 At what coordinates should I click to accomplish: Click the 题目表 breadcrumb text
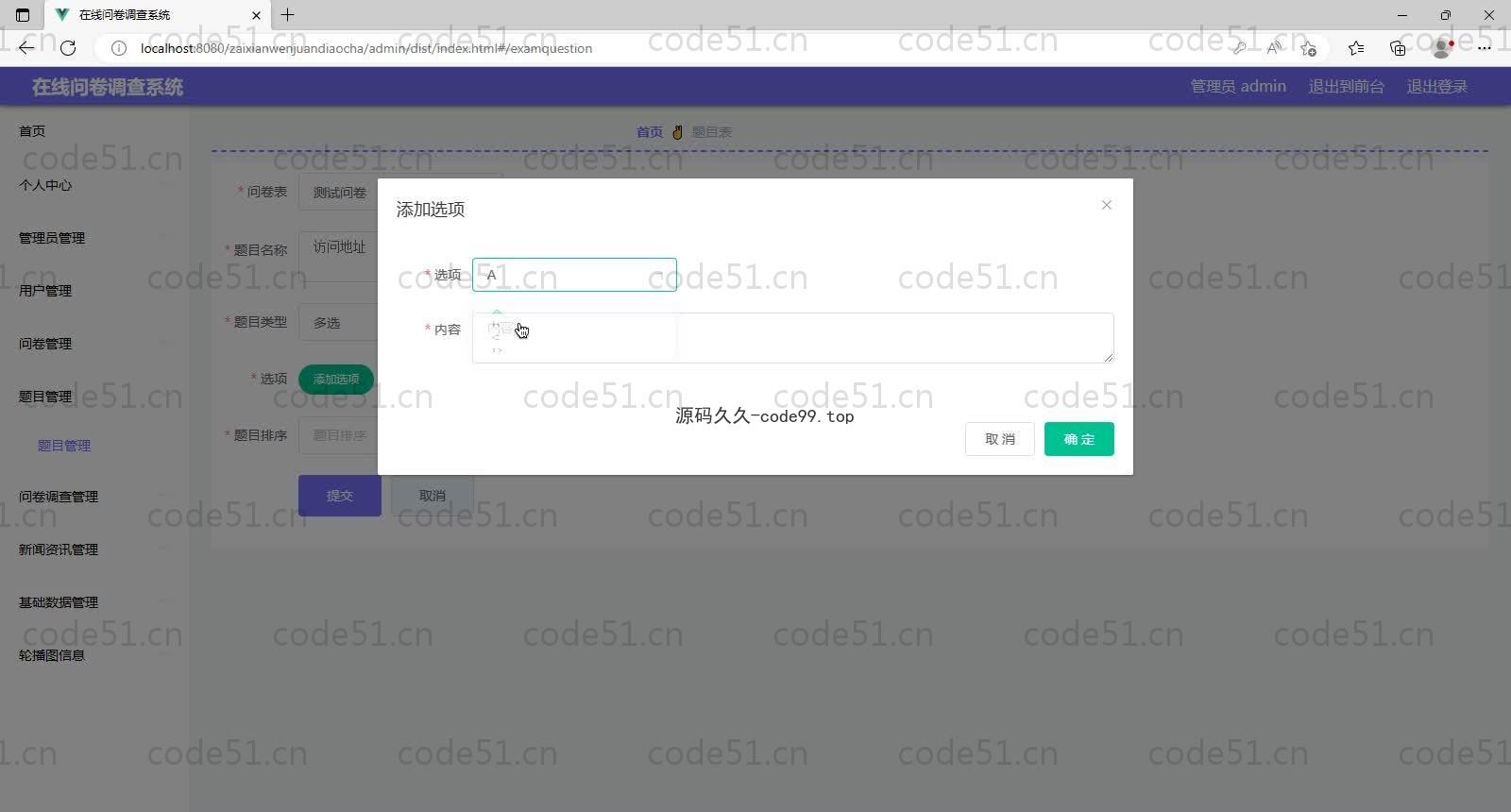[x=712, y=132]
